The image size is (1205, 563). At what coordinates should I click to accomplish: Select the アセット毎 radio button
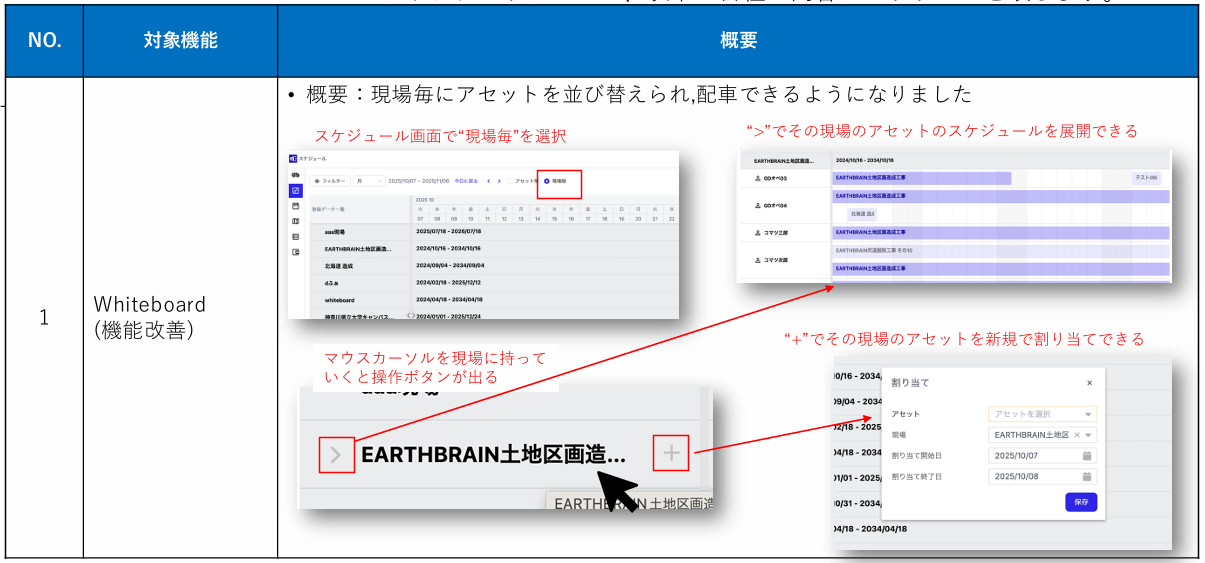(509, 181)
